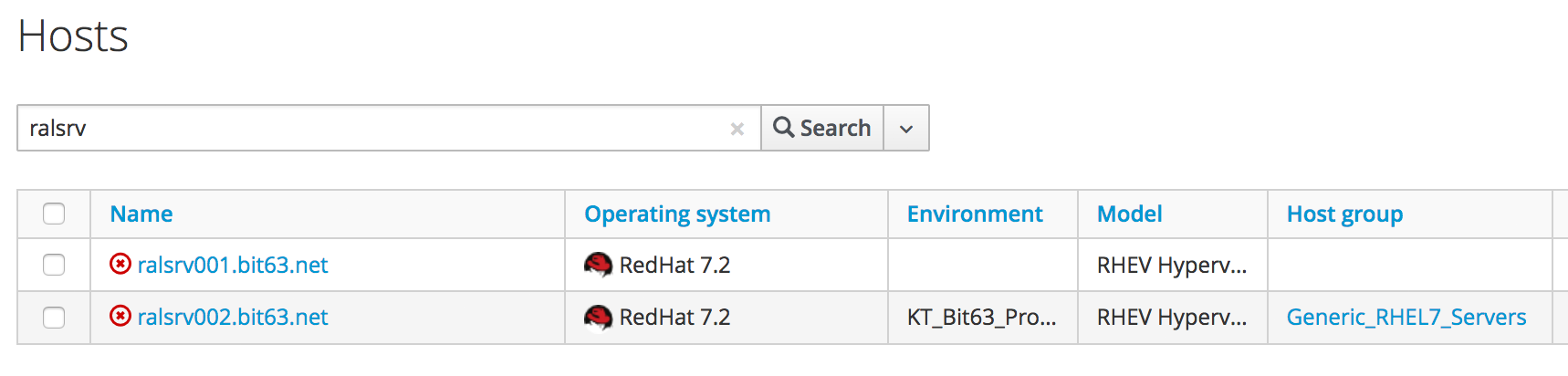Check the box for ralsrv002.bit63.net
Viewport: 1568px width, 376px height.
pyautogui.click(x=54, y=317)
